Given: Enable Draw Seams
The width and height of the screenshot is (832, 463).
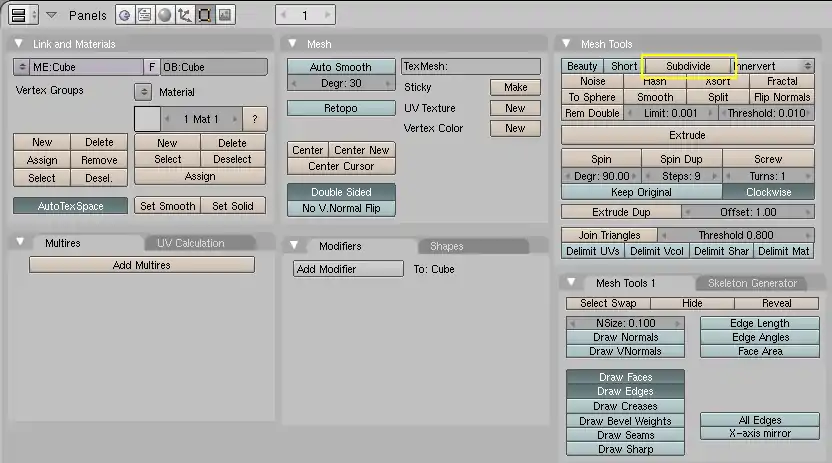Looking at the screenshot, I should click(x=626, y=435).
